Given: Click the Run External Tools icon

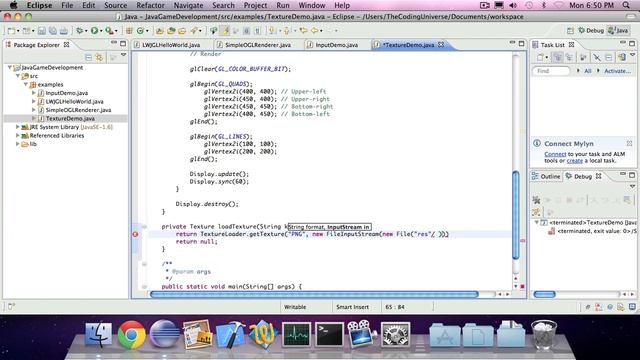Looking at the screenshot, I should coord(109,31).
